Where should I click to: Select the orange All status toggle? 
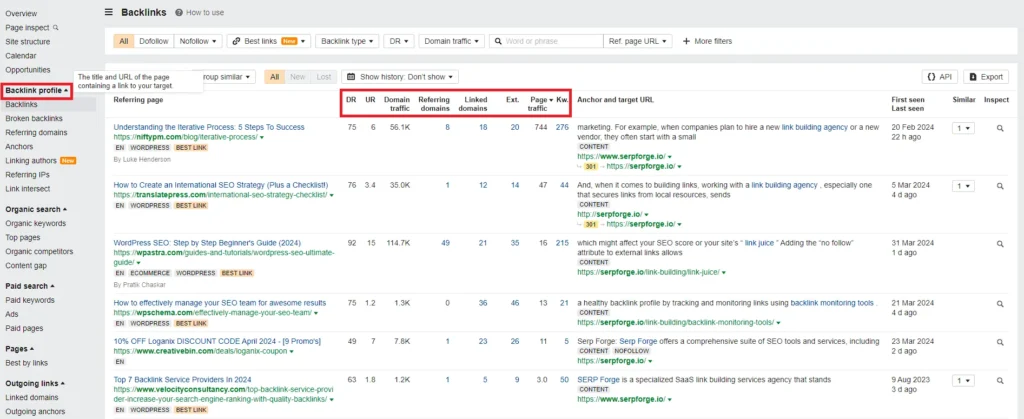(x=275, y=77)
